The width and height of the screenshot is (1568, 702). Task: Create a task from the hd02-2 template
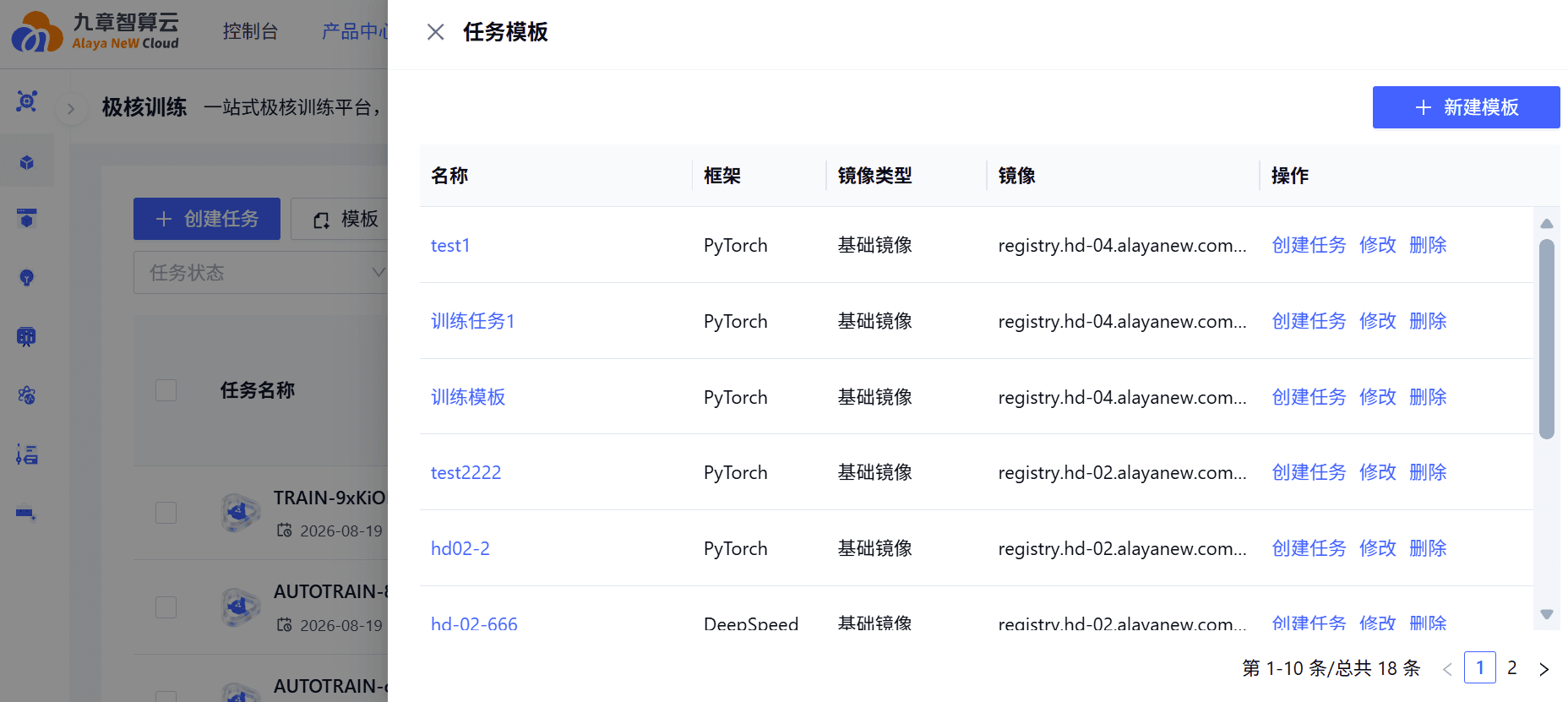1309,549
